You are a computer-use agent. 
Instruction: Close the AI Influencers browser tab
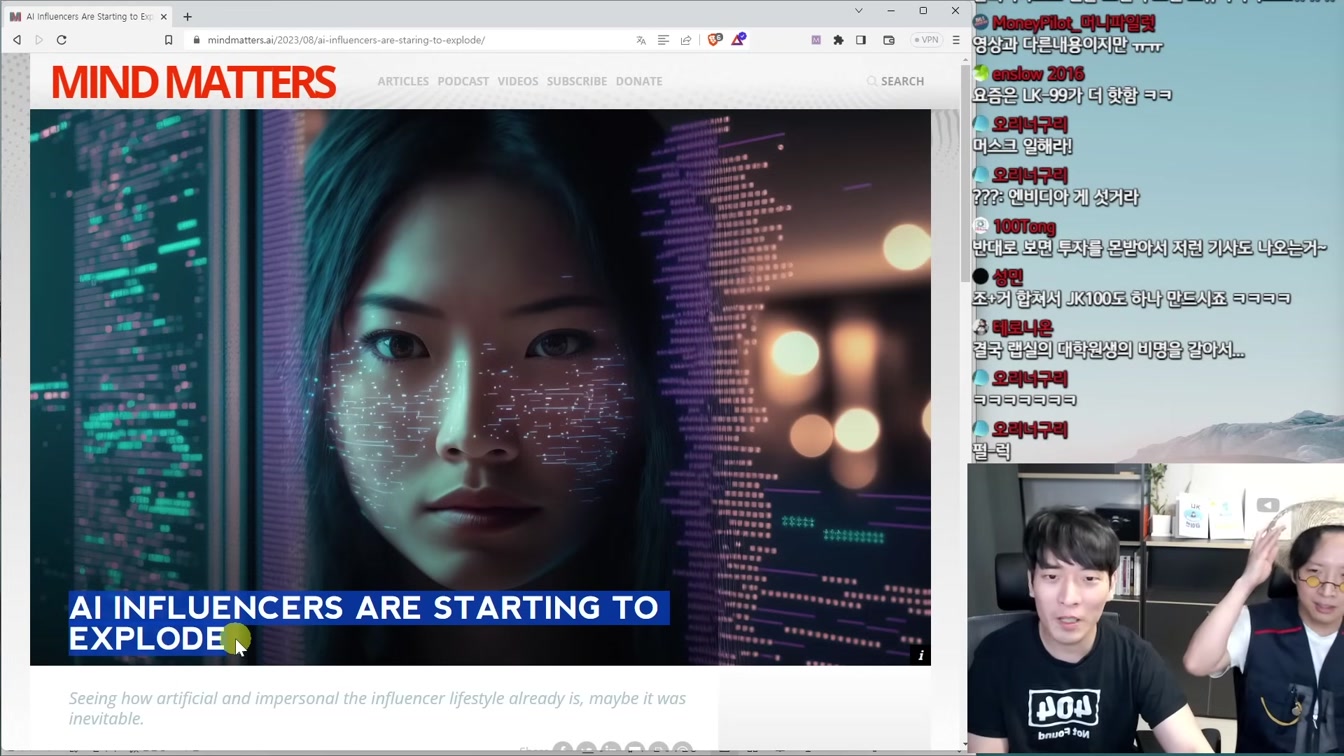point(163,16)
